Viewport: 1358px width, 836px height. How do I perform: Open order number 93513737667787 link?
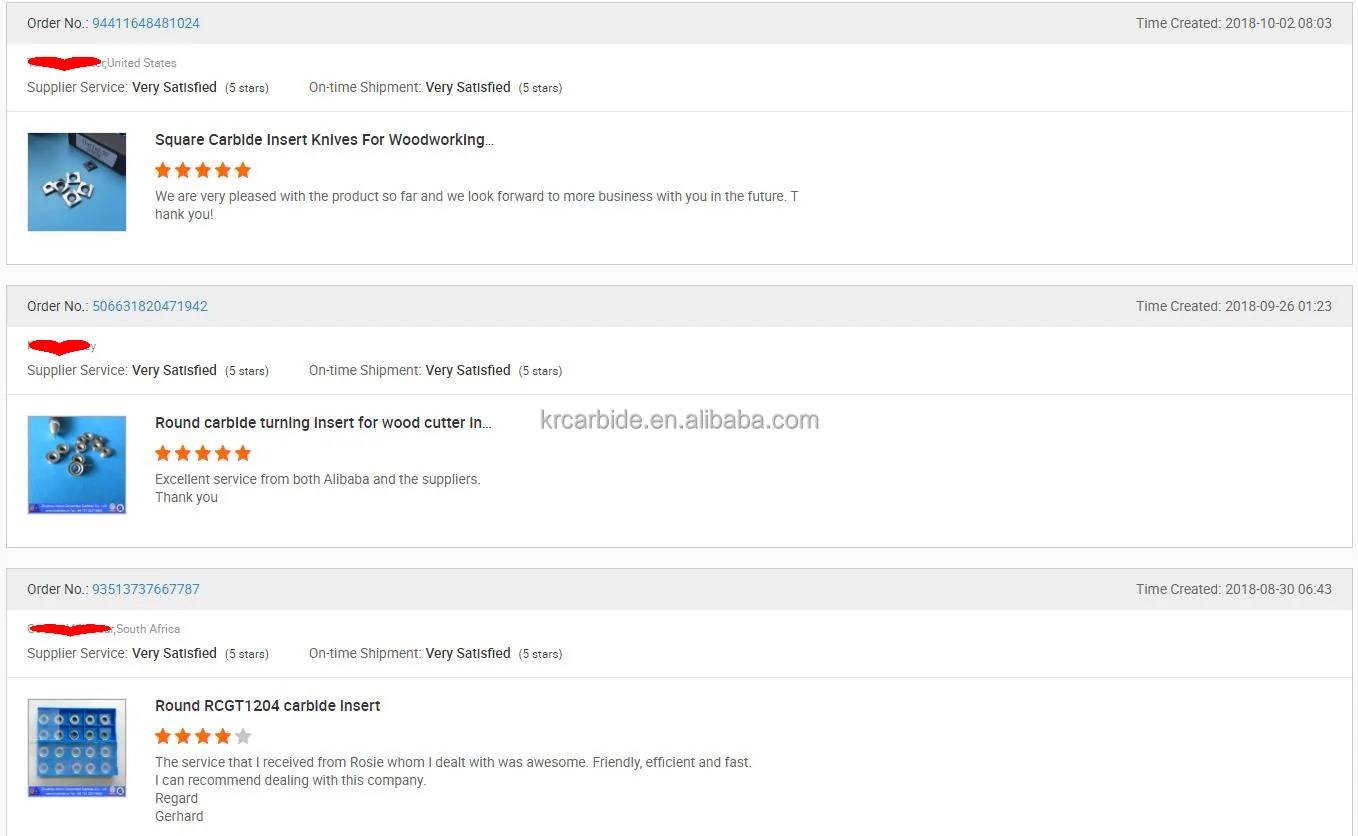click(x=146, y=589)
